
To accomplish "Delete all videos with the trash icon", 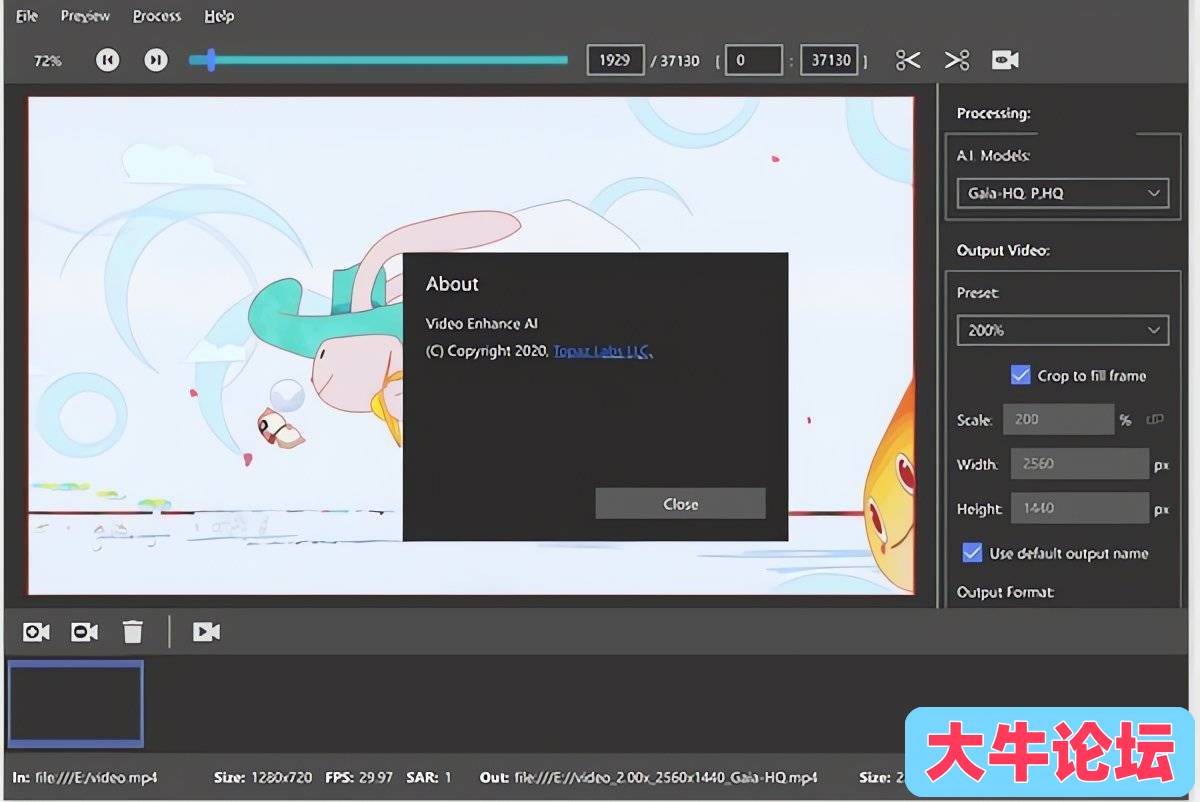I will (x=133, y=632).
